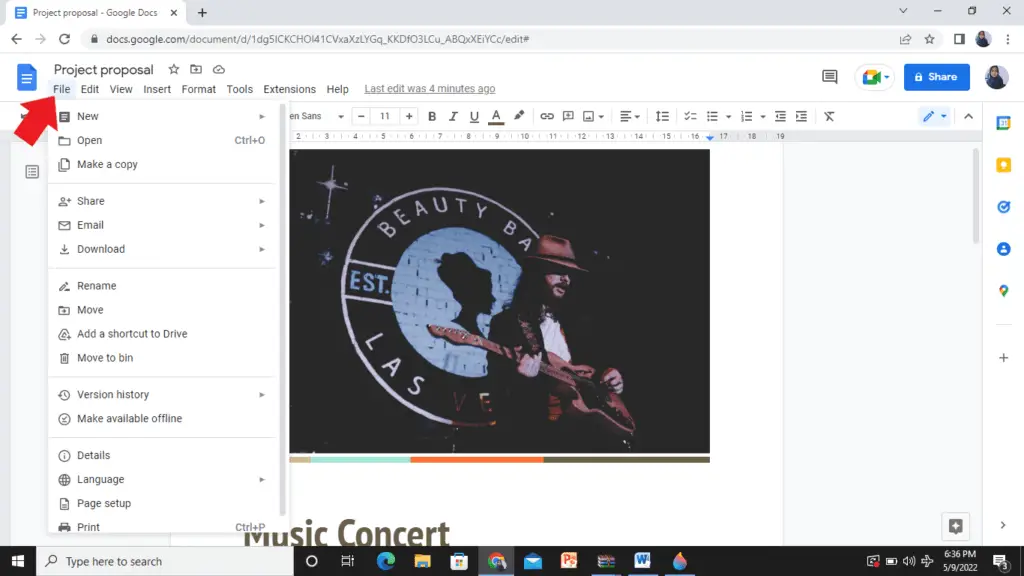This screenshot has height=576, width=1024.
Task: Open Google Tasks in side panel
Action: click(x=1004, y=207)
